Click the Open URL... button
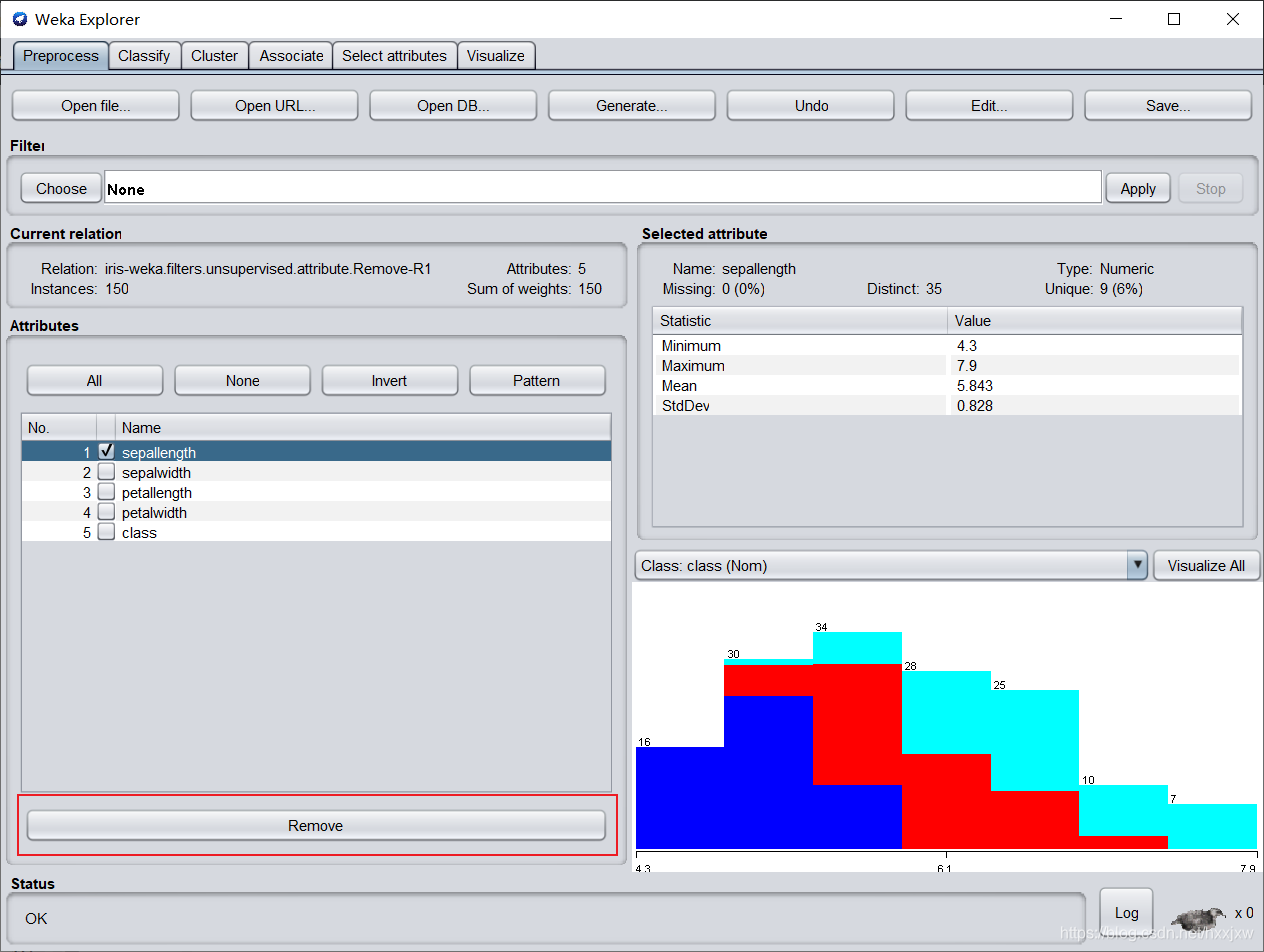The image size is (1264, 952). coord(274,105)
